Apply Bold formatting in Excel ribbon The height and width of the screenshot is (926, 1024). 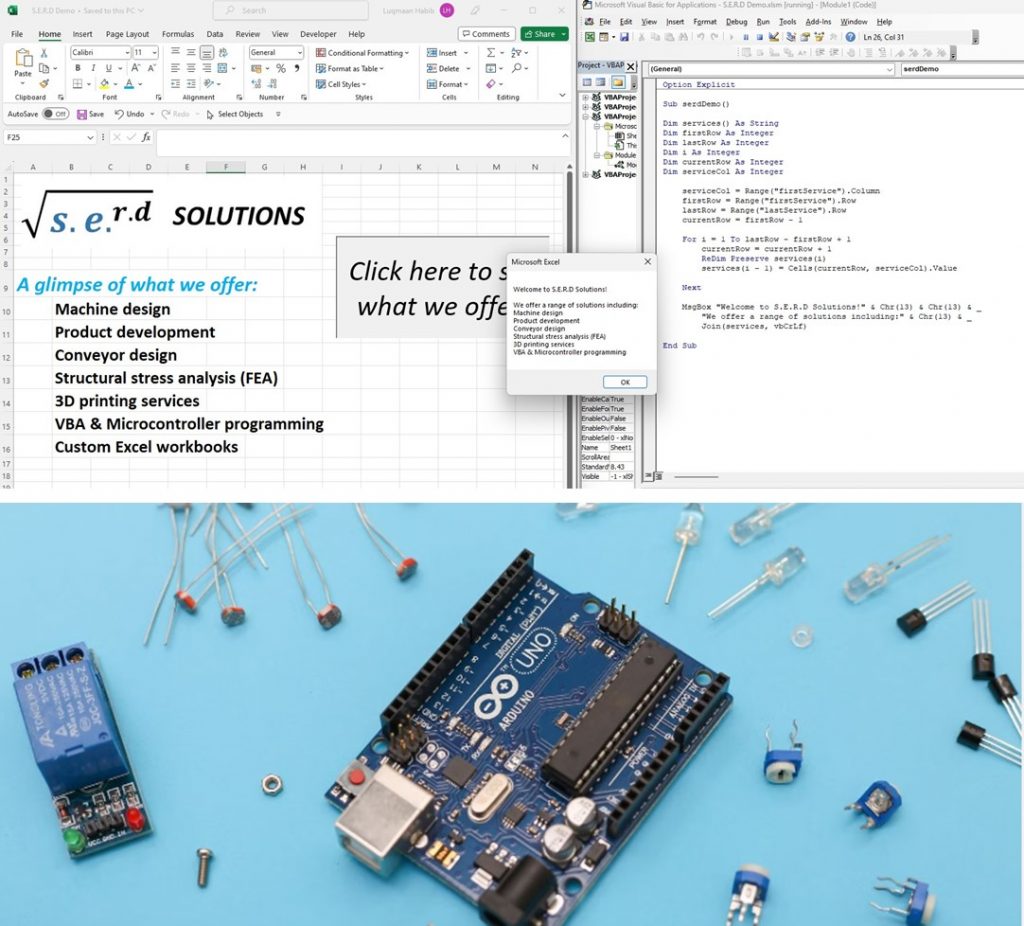click(78, 68)
